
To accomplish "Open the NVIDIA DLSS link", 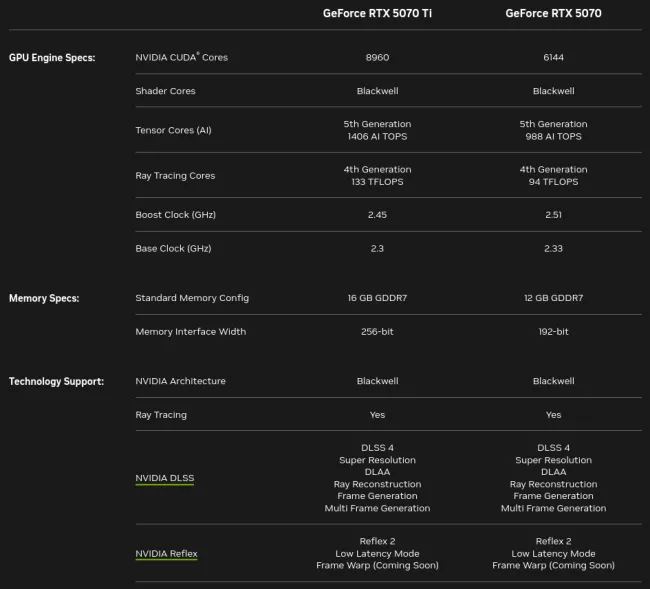I will (x=164, y=478).
